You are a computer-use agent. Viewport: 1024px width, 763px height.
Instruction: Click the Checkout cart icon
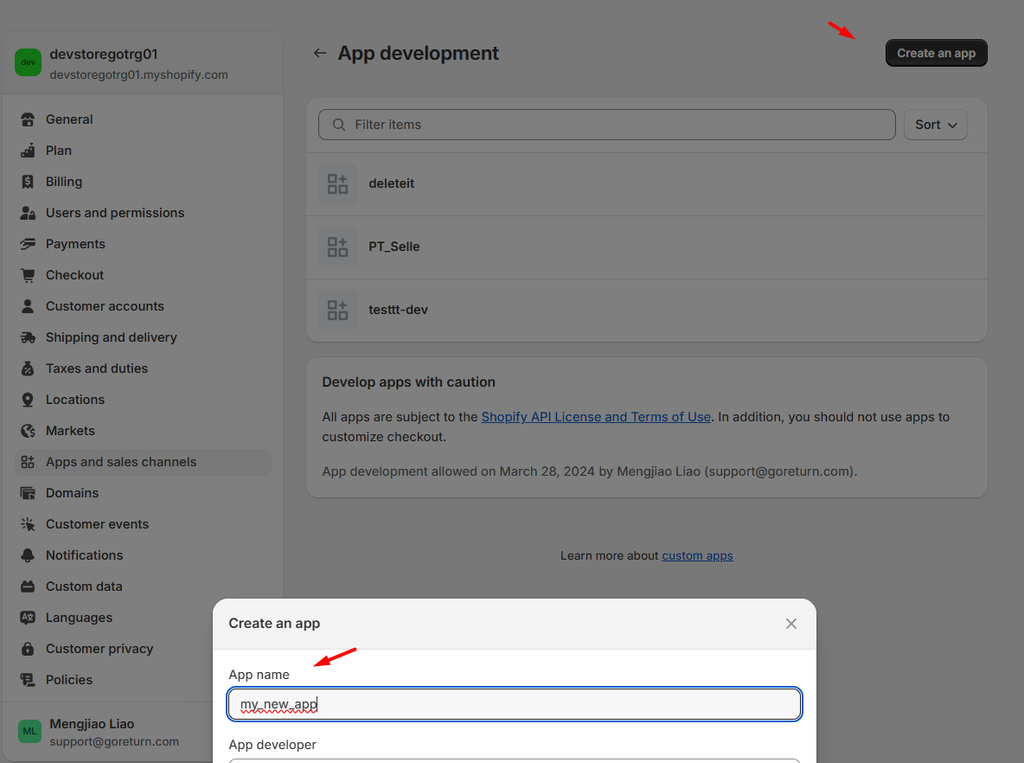tap(28, 275)
